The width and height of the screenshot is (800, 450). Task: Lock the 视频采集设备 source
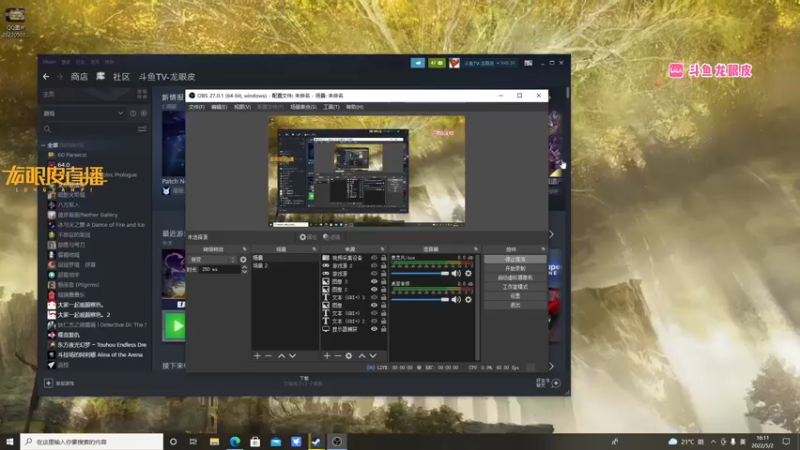384,258
